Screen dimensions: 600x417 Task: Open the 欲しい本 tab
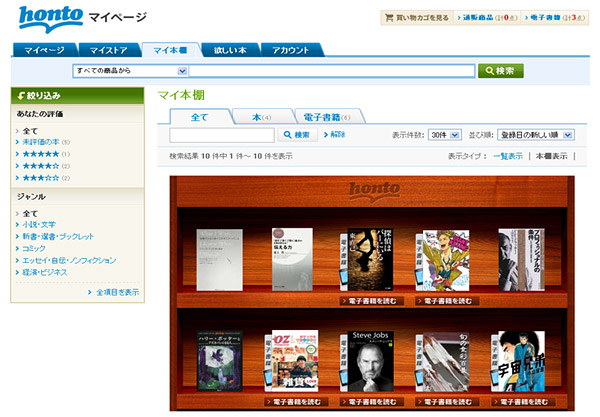point(230,50)
